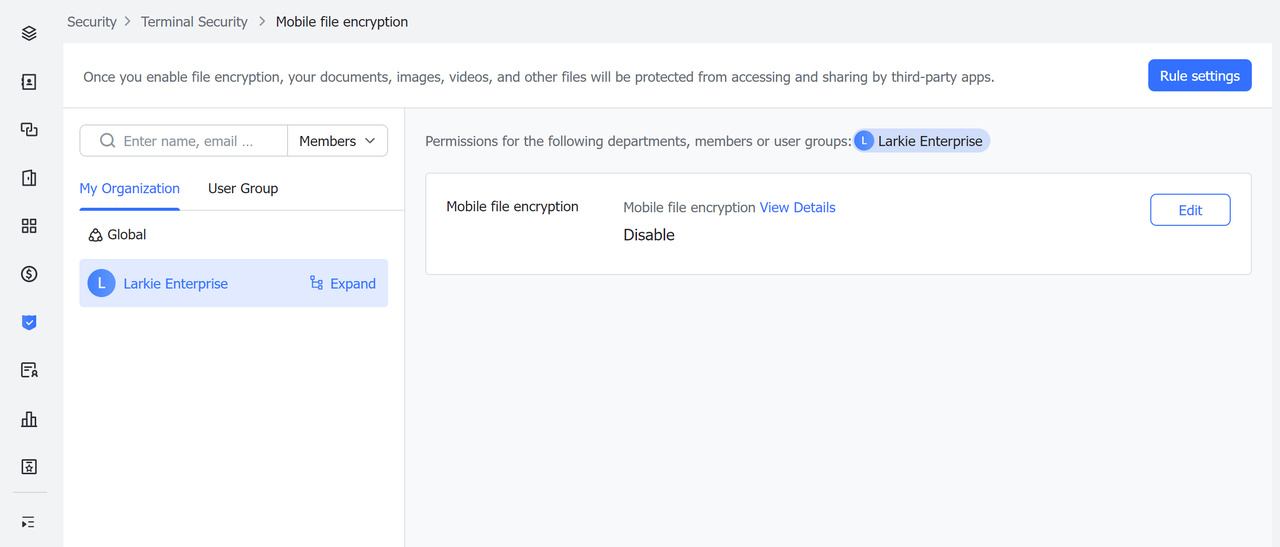Open the Members dropdown beside search
This screenshot has width=1280, height=547.
337,141
